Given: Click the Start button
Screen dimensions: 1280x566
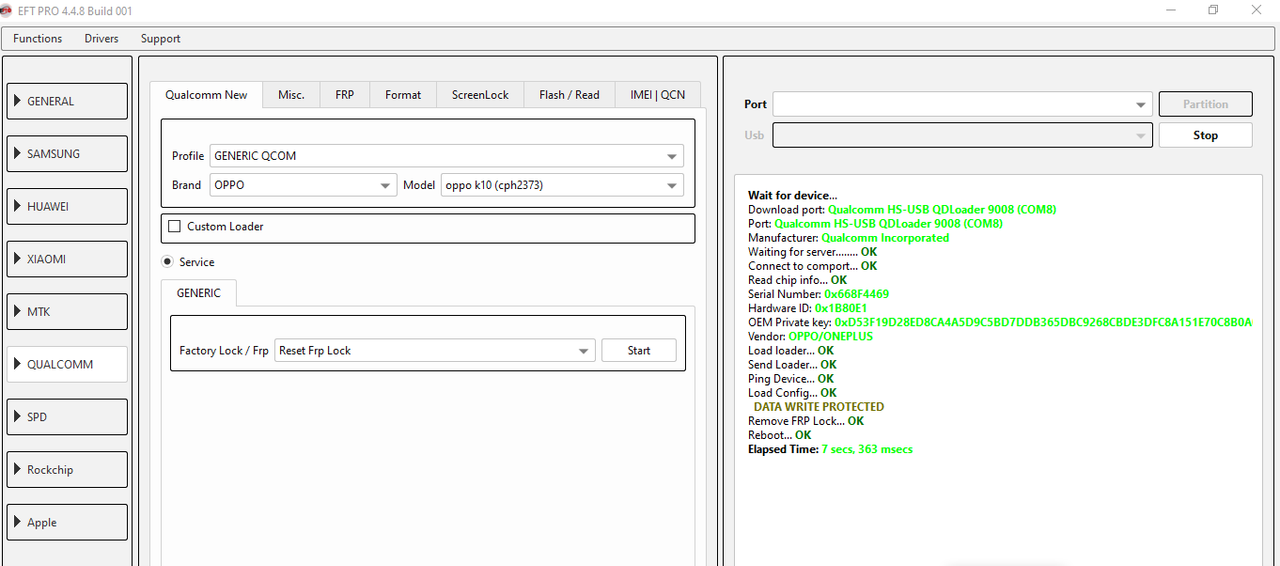Looking at the screenshot, I should pyautogui.click(x=639, y=351).
